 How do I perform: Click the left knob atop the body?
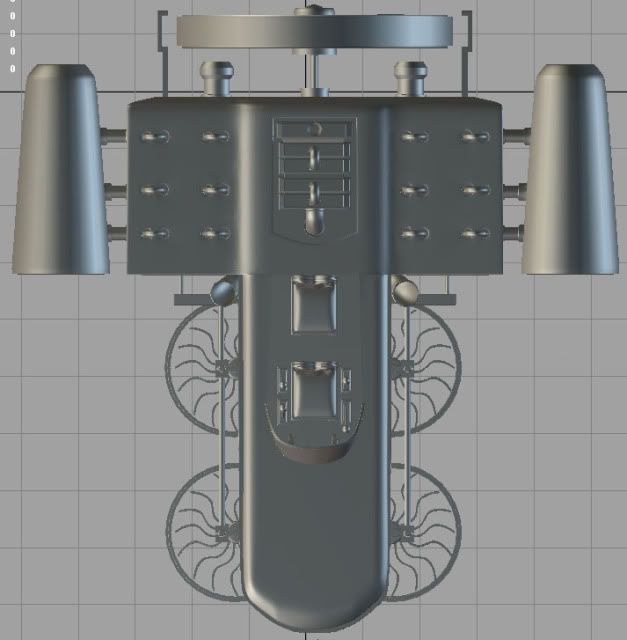click(217, 79)
